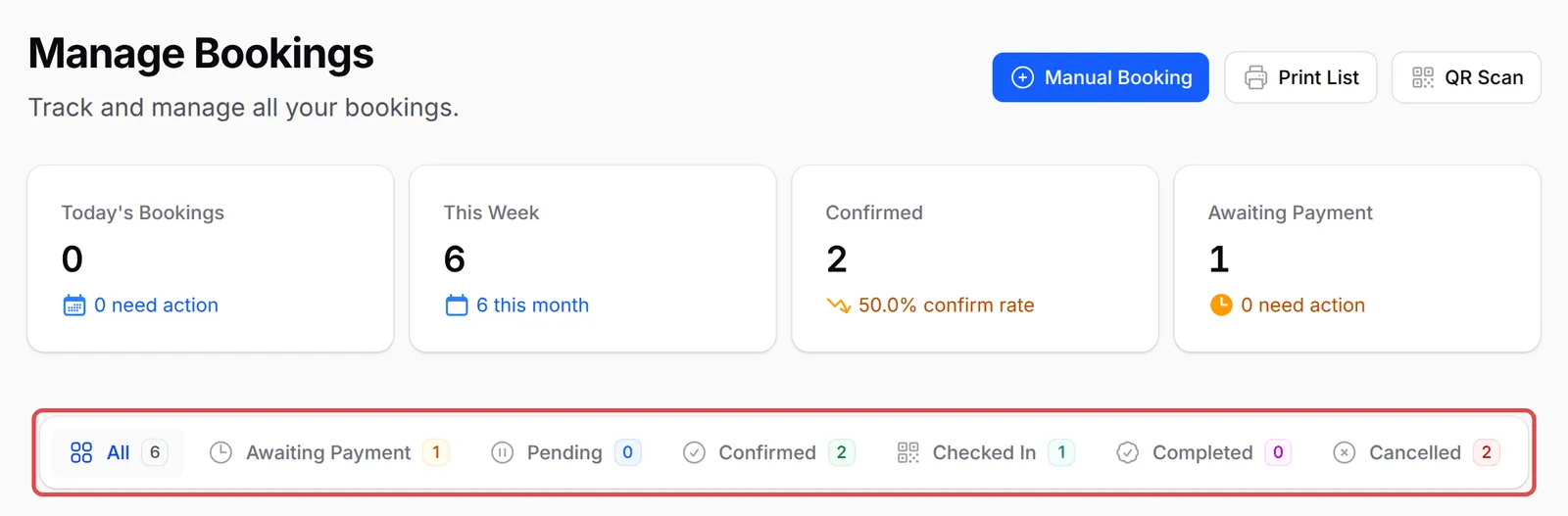Click the orange clock icon under Awaiting Payment
This screenshot has width=1568, height=516.
[x=1221, y=305]
